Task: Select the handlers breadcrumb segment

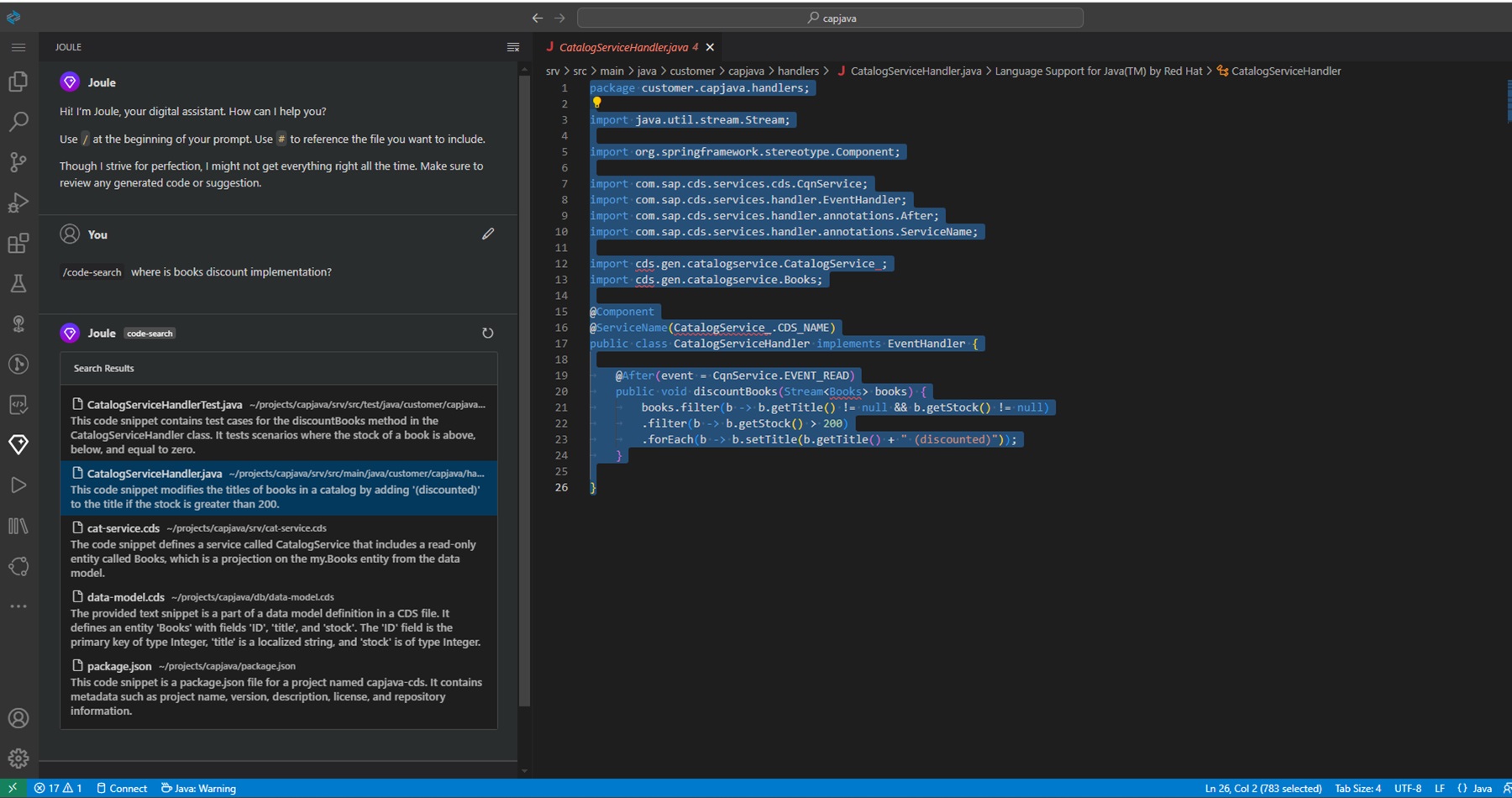Action: click(798, 71)
